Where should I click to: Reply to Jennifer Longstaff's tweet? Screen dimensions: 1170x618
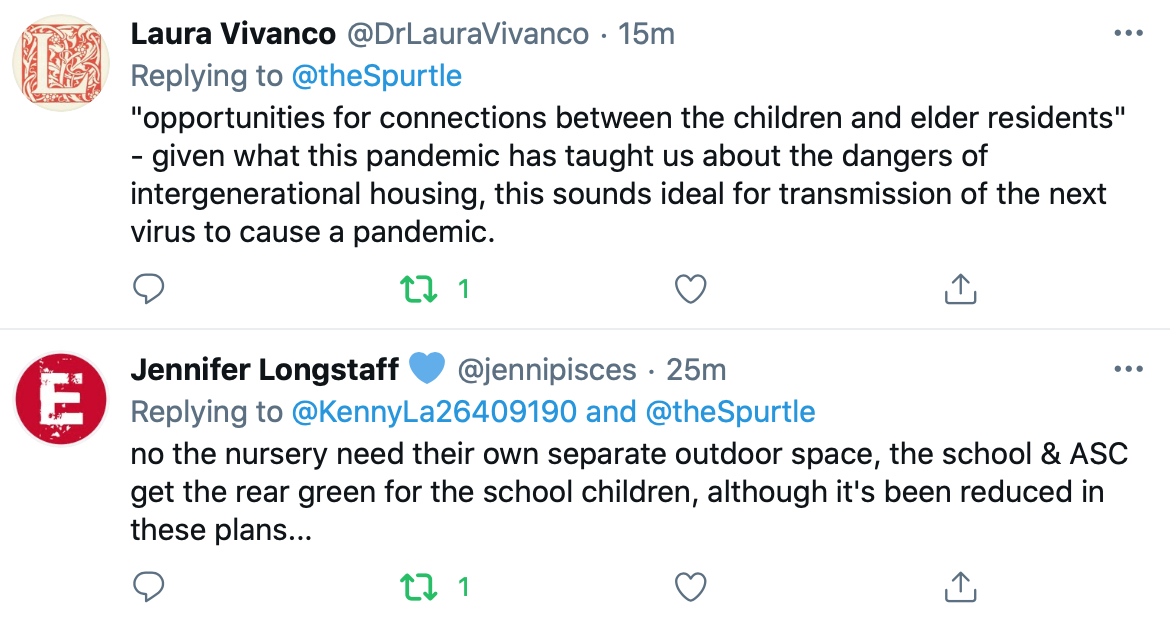click(x=148, y=587)
